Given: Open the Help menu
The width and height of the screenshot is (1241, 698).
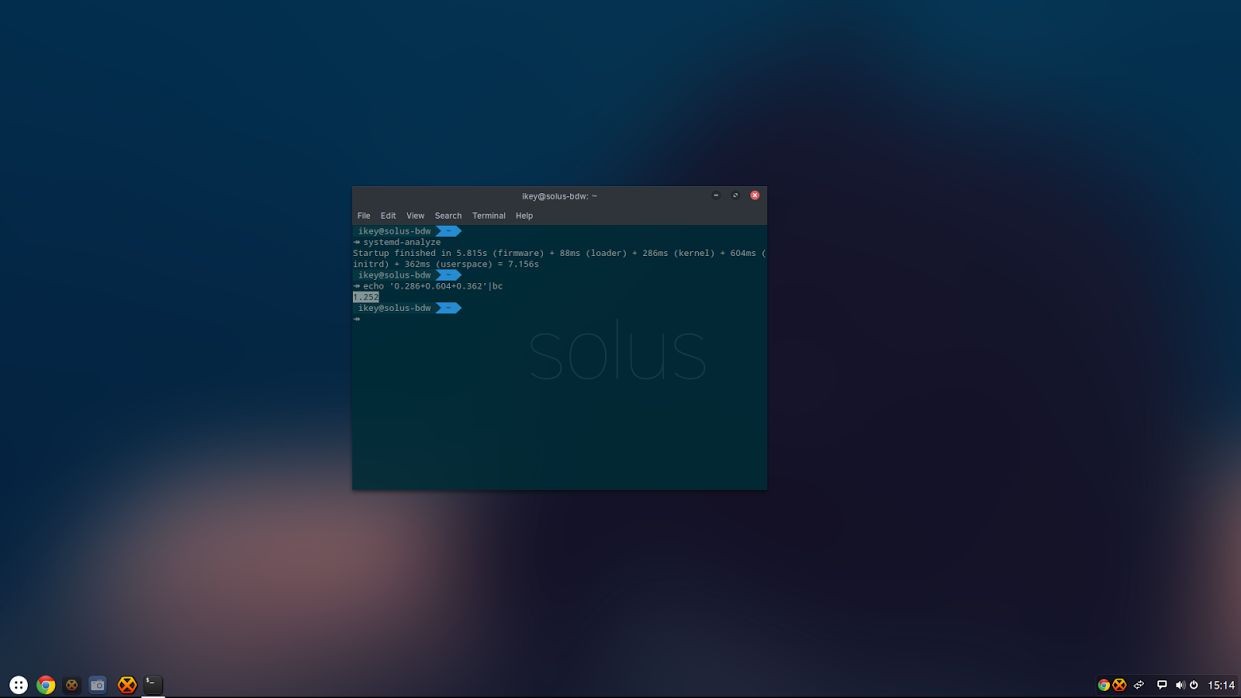Looking at the screenshot, I should 523,215.
